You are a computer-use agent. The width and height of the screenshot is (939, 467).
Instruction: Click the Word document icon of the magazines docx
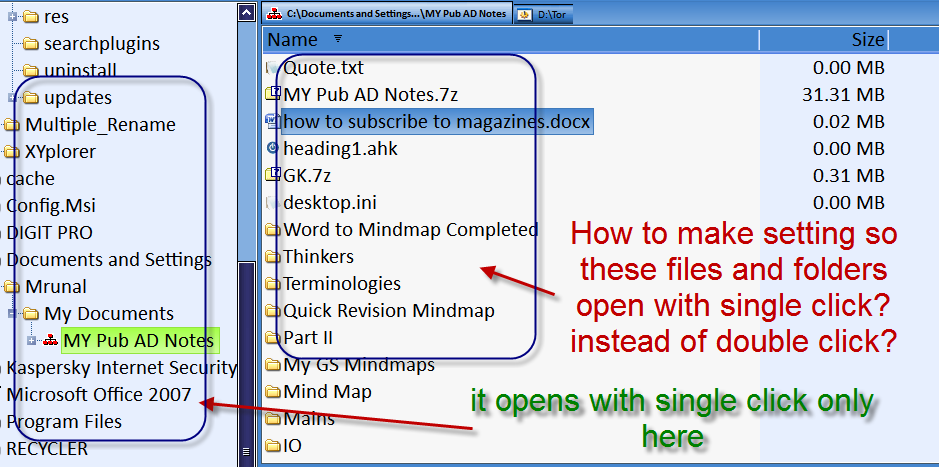pyautogui.click(x=273, y=122)
